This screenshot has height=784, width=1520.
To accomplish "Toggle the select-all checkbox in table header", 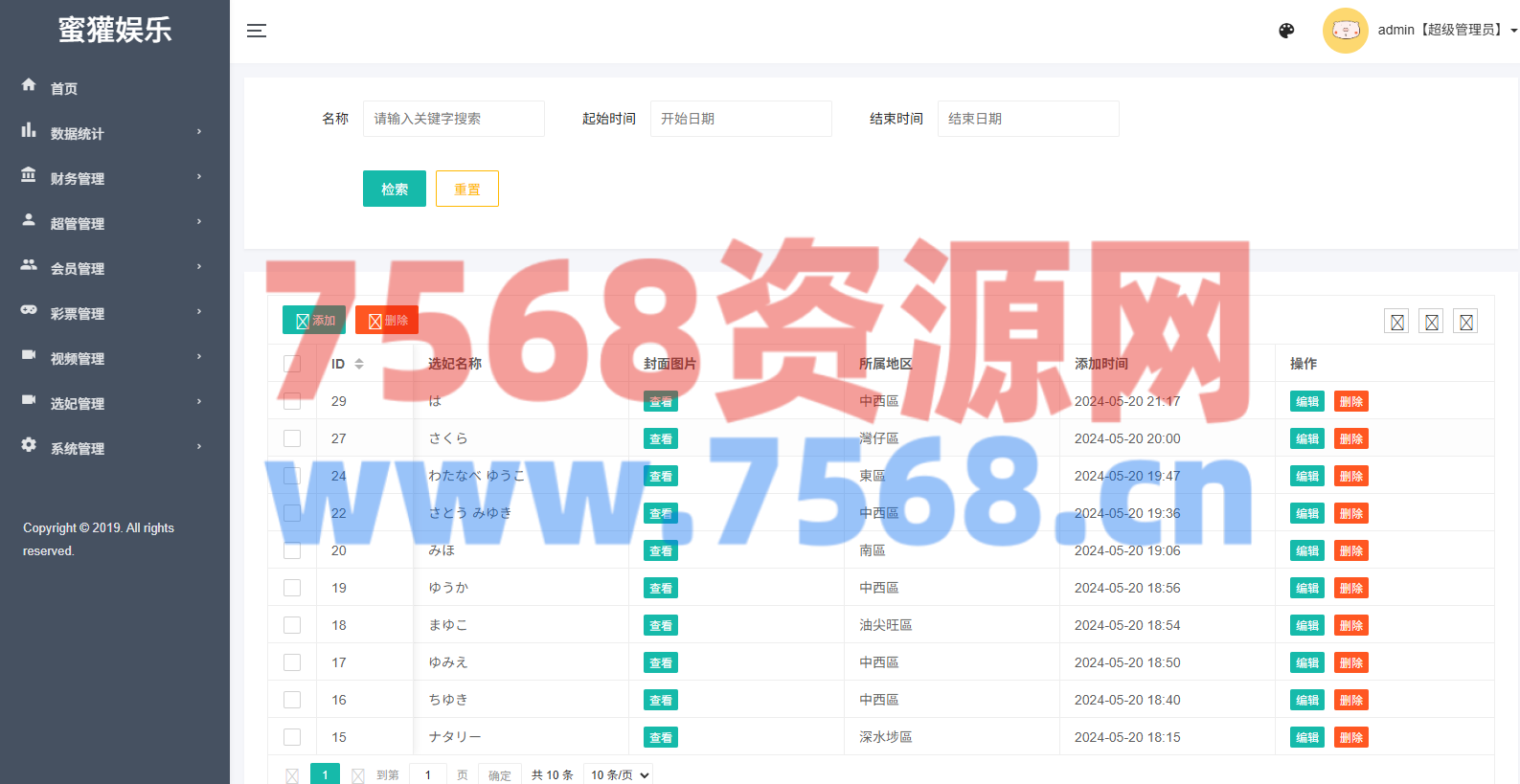I will 292,364.
